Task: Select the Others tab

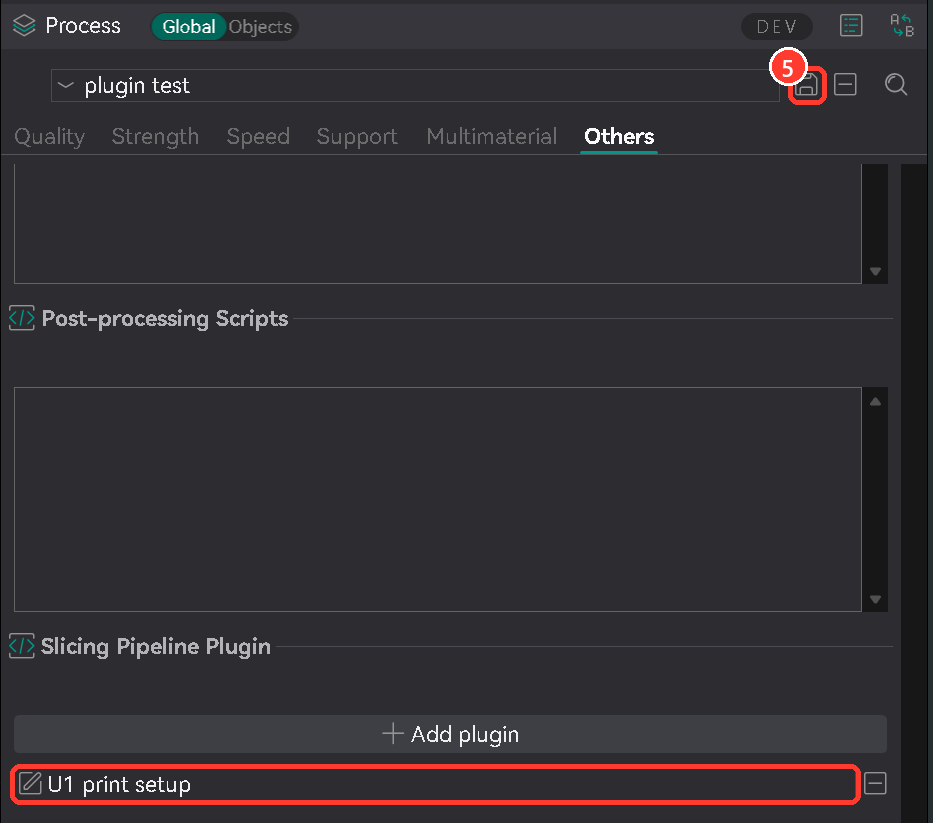Action: click(x=619, y=137)
